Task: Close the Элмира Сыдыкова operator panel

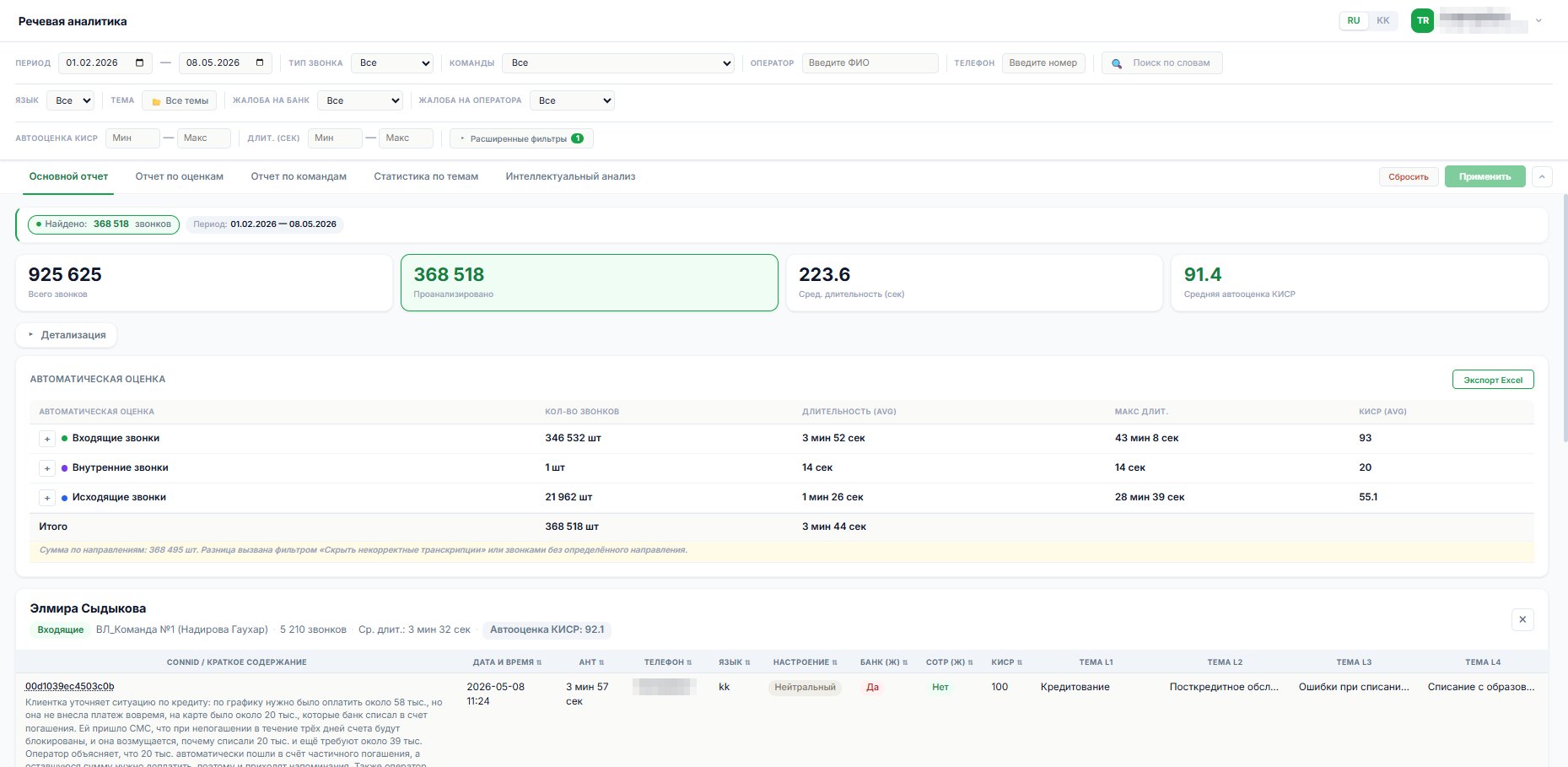Action: coord(1522,619)
